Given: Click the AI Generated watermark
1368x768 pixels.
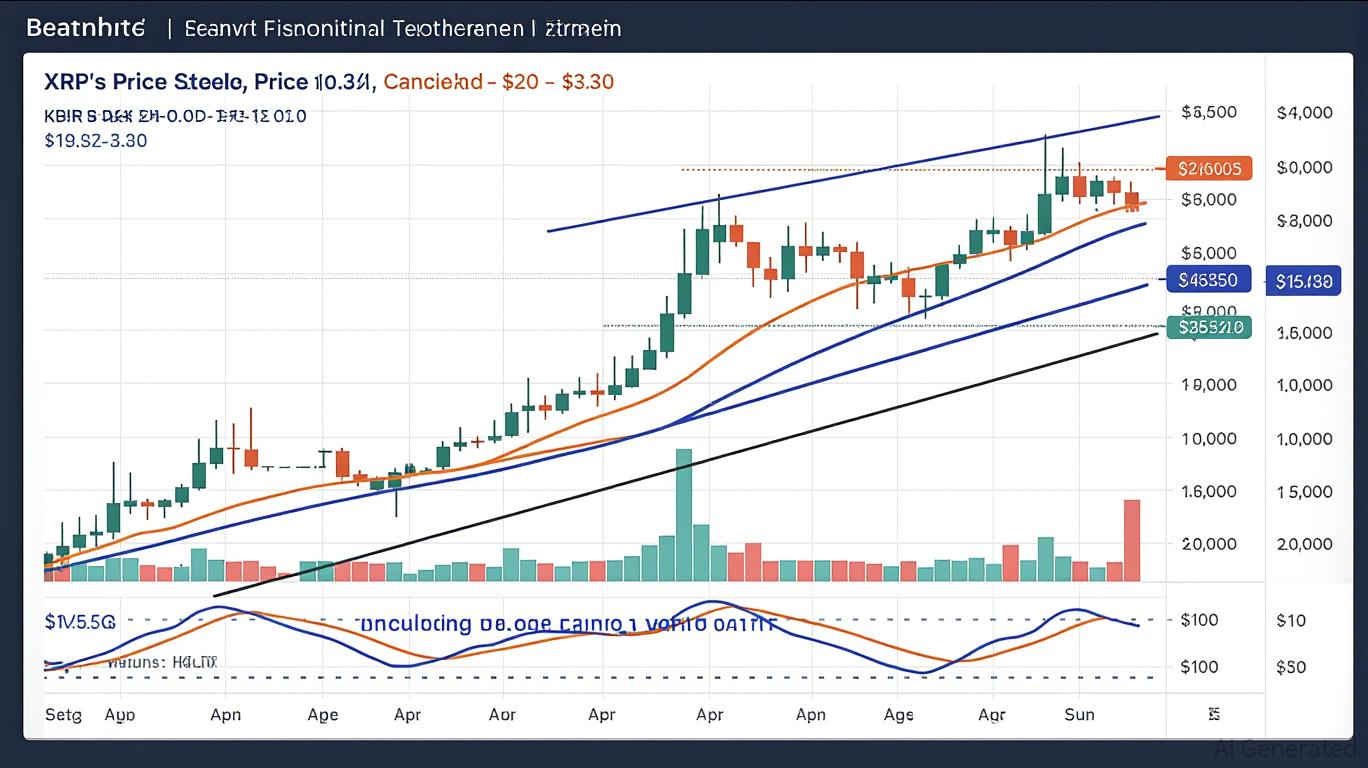Looking at the screenshot, I should [1285, 748].
